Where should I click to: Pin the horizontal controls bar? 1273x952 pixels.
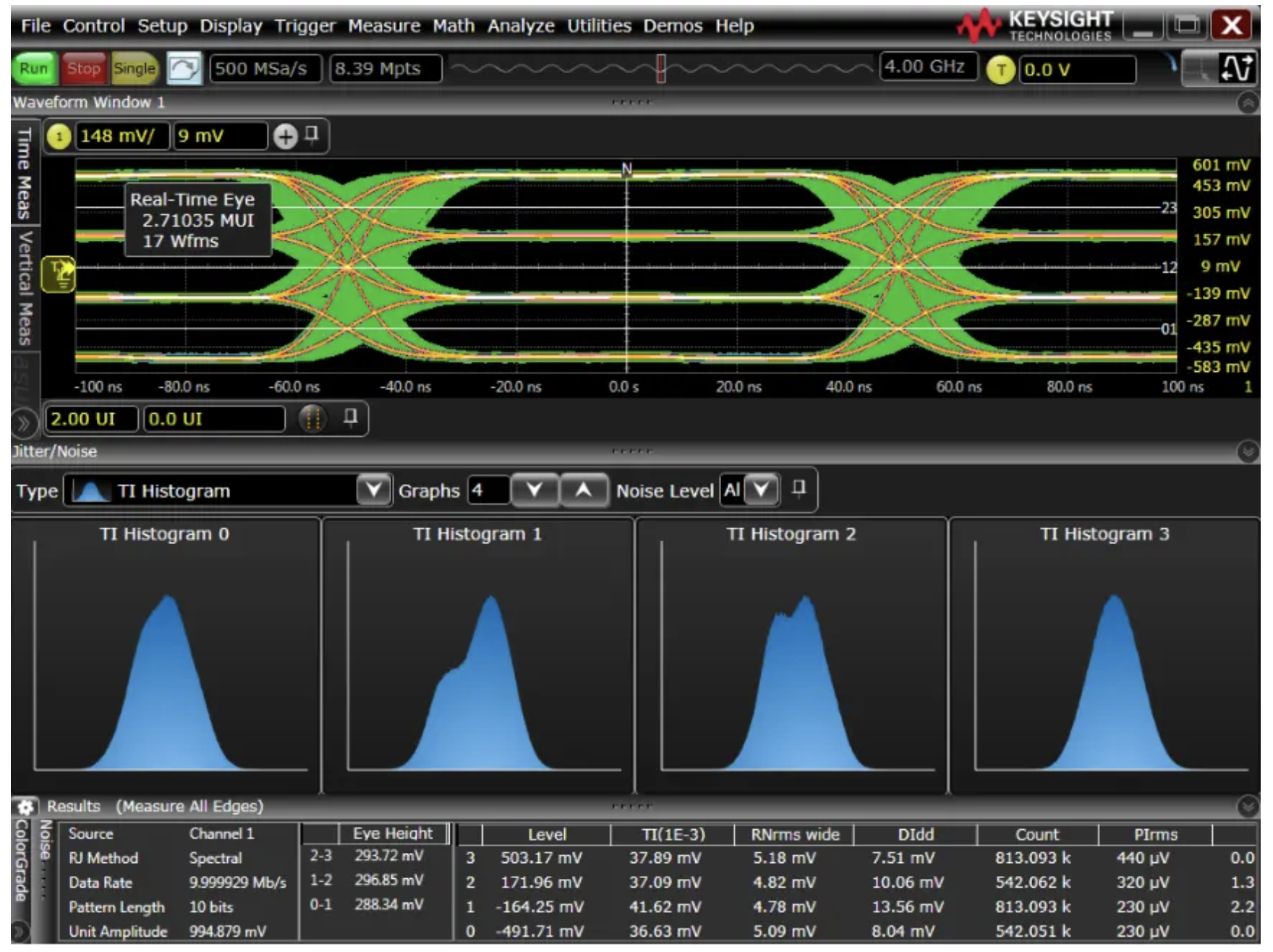[351, 417]
